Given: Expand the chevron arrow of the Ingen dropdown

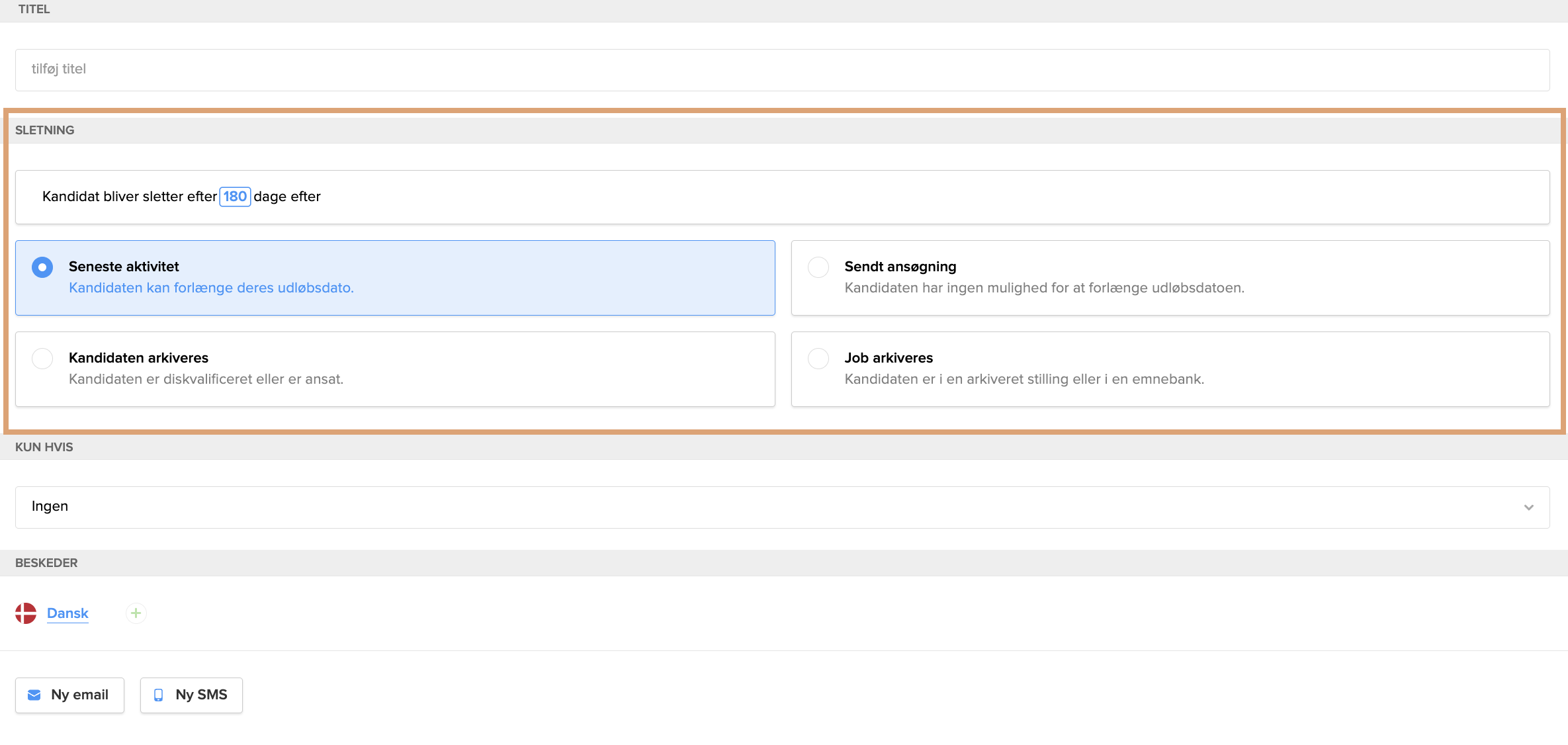Looking at the screenshot, I should coord(1528,507).
